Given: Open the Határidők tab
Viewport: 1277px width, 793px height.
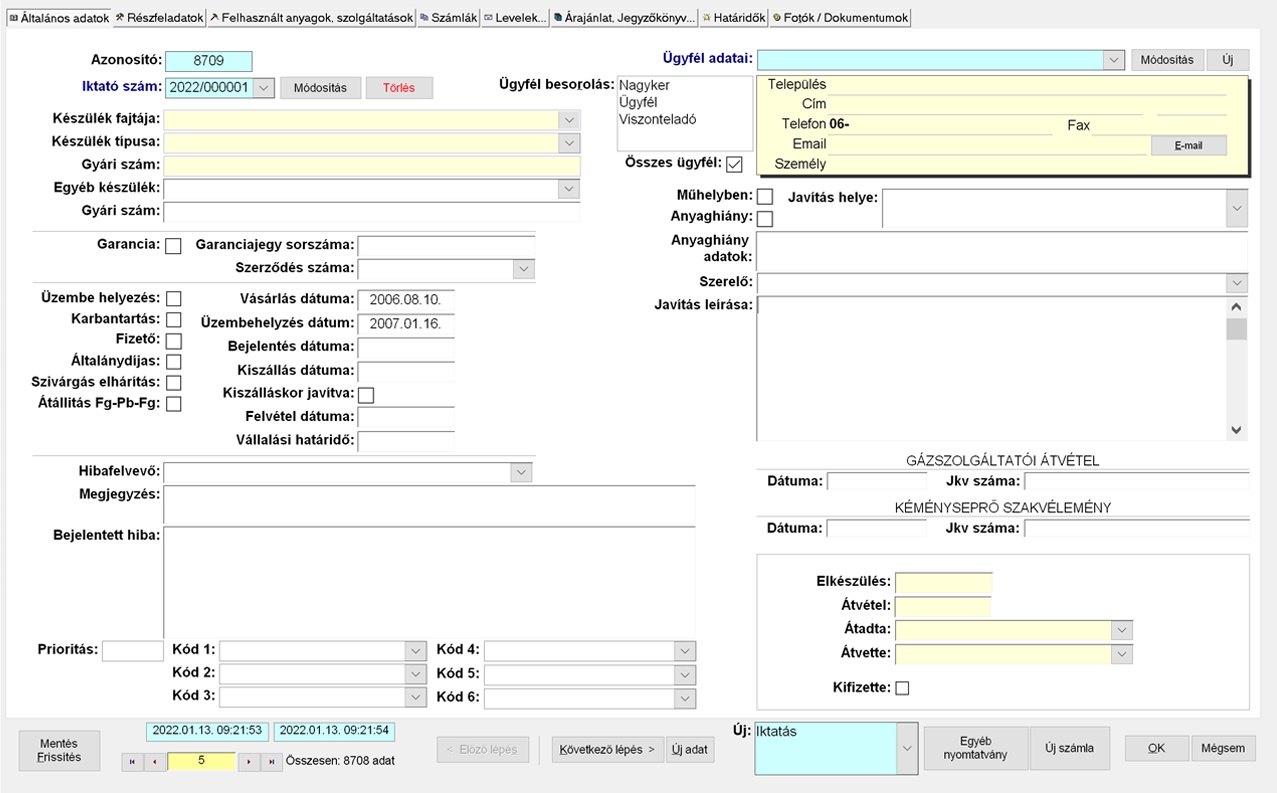Looking at the screenshot, I should 733,18.
